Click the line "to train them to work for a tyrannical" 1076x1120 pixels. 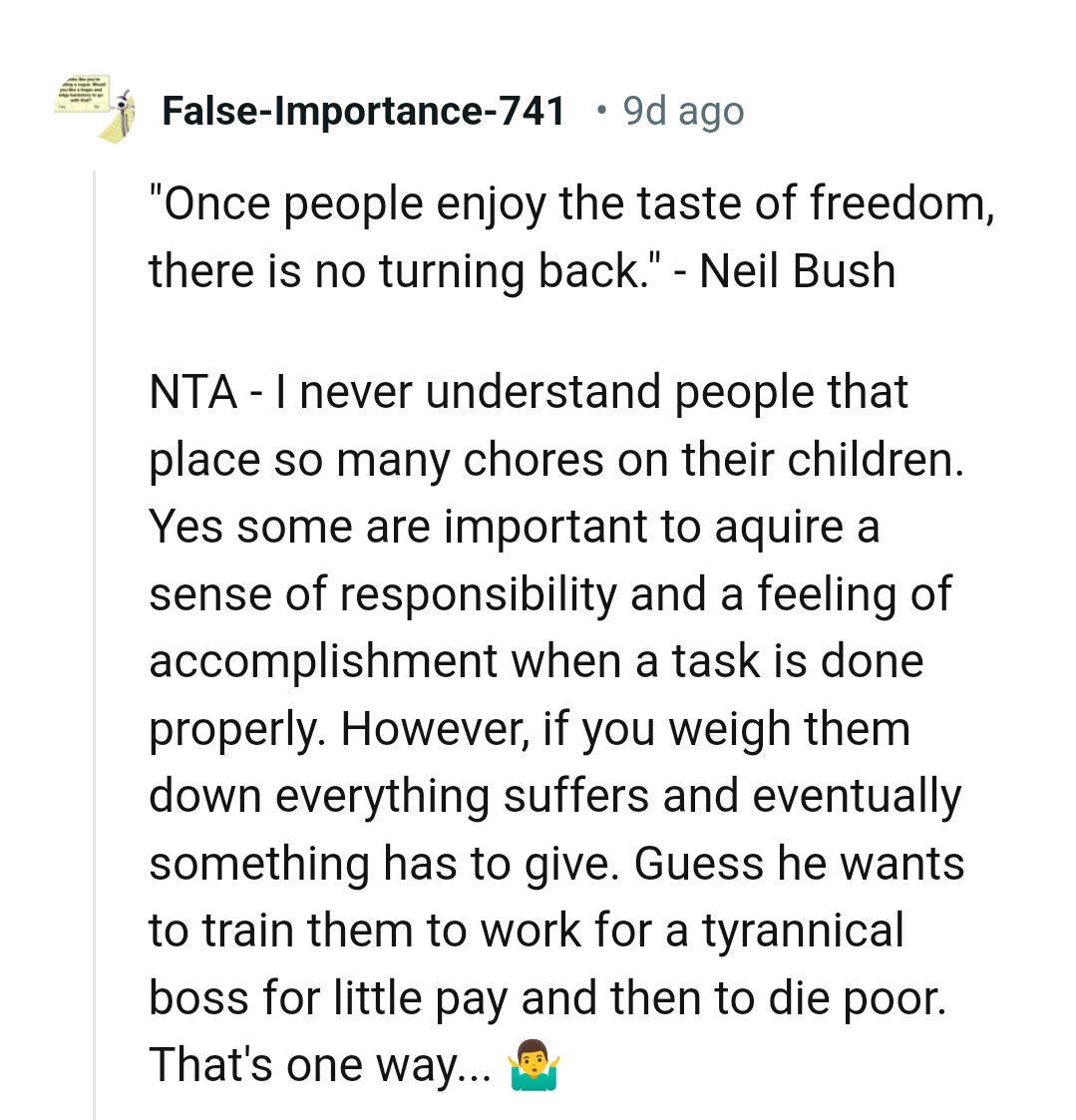point(526,931)
